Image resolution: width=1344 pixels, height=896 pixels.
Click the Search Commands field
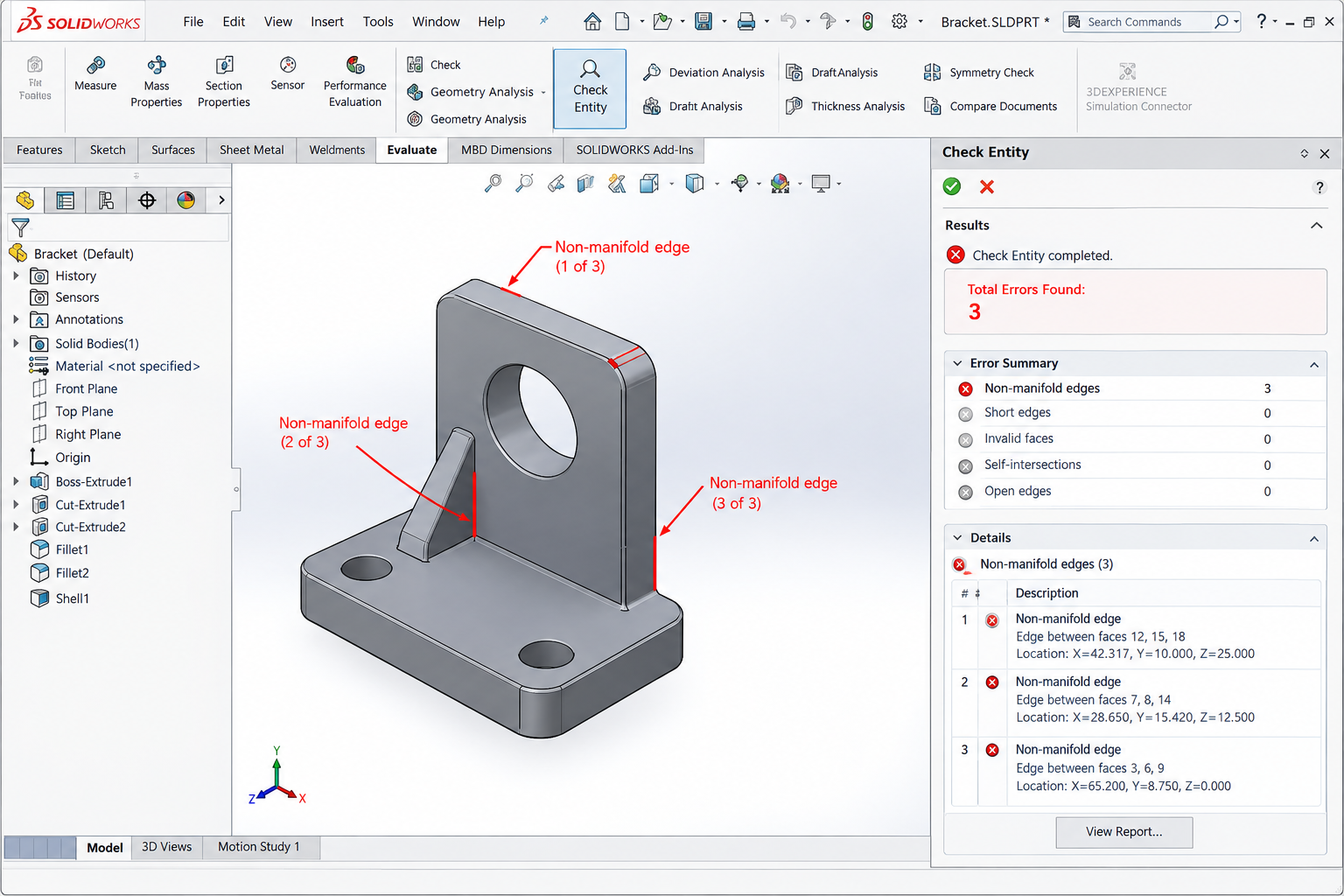coord(1152,22)
